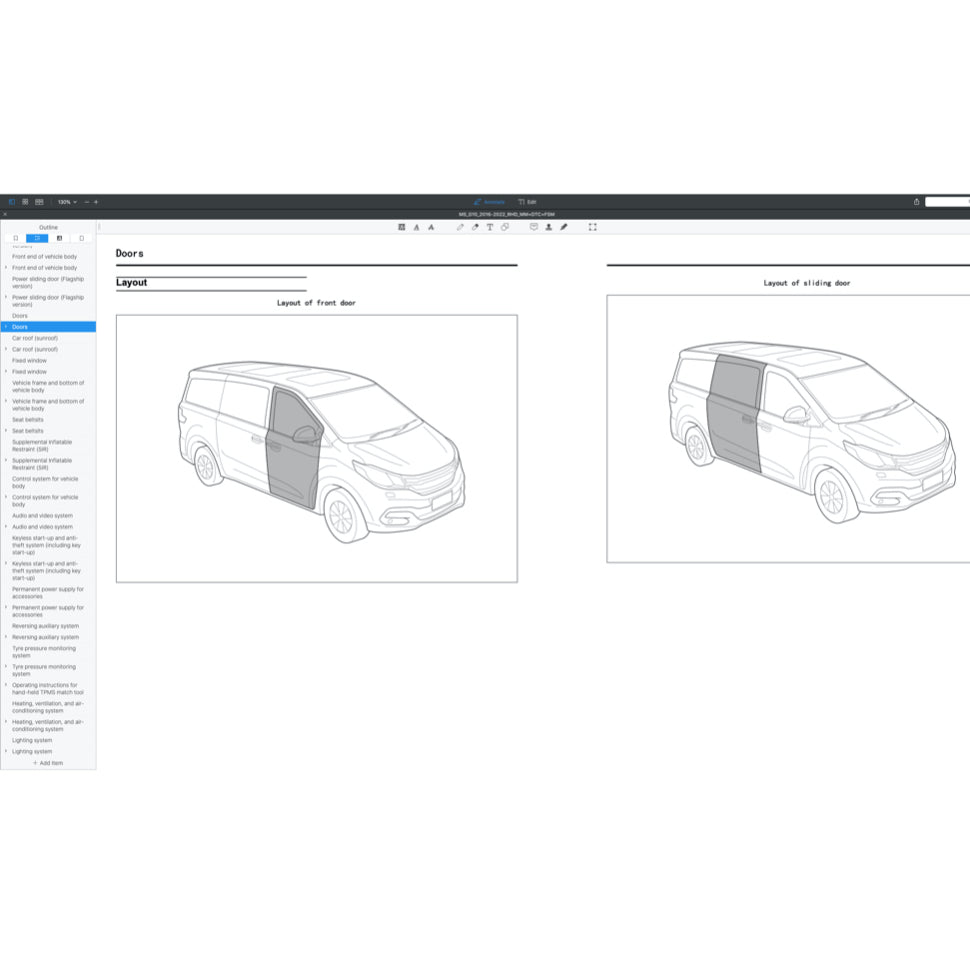This screenshot has width=970, height=970.
Task: Open the stamp tool in the annotation toolbar
Action: pyautogui.click(x=535, y=227)
